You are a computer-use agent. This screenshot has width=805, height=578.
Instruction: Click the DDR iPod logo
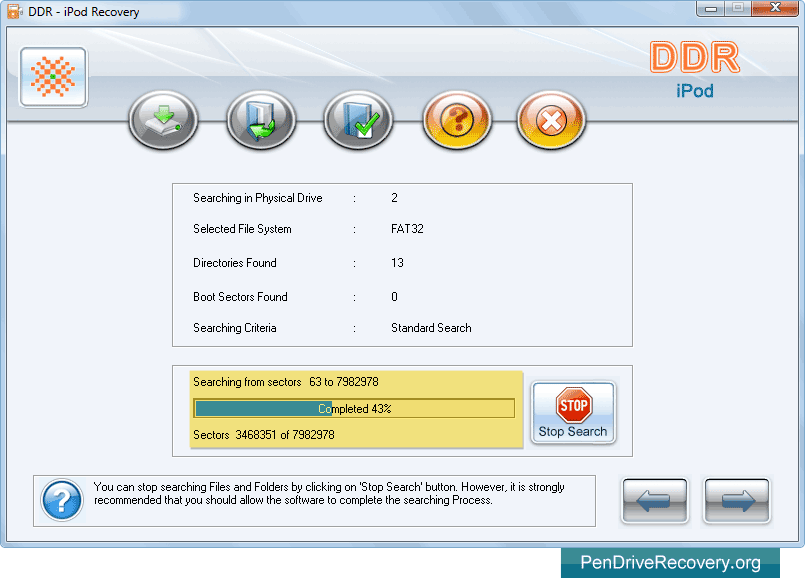(695, 70)
